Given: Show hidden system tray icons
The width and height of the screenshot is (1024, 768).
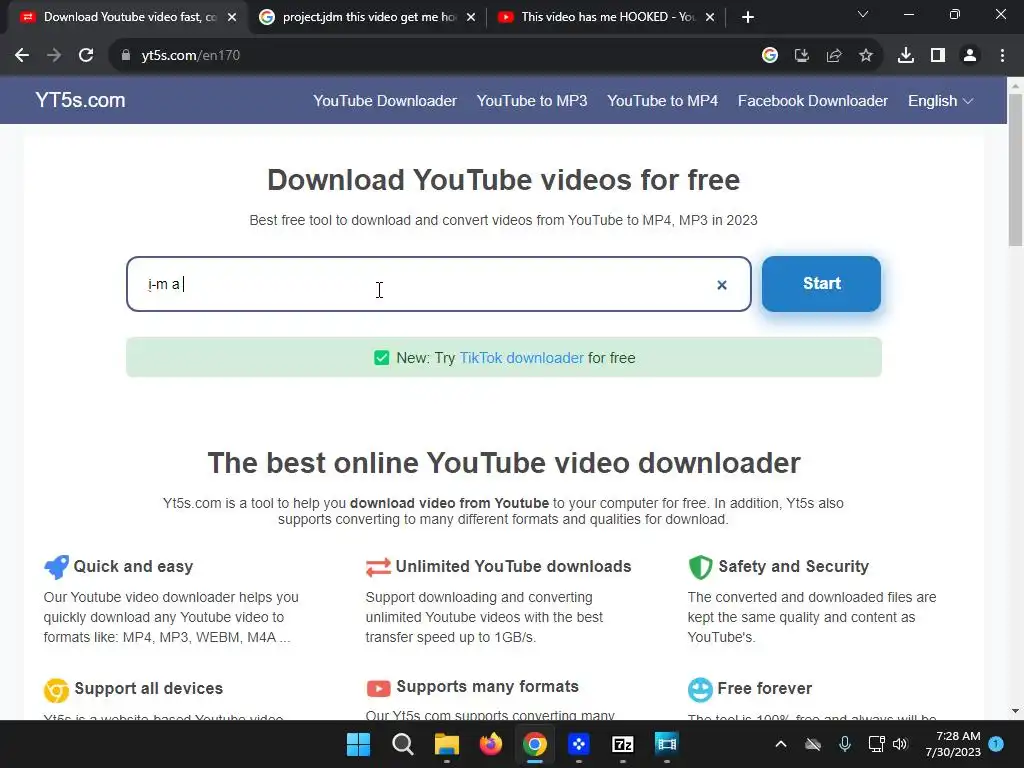Looking at the screenshot, I should pyautogui.click(x=780, y=744).
